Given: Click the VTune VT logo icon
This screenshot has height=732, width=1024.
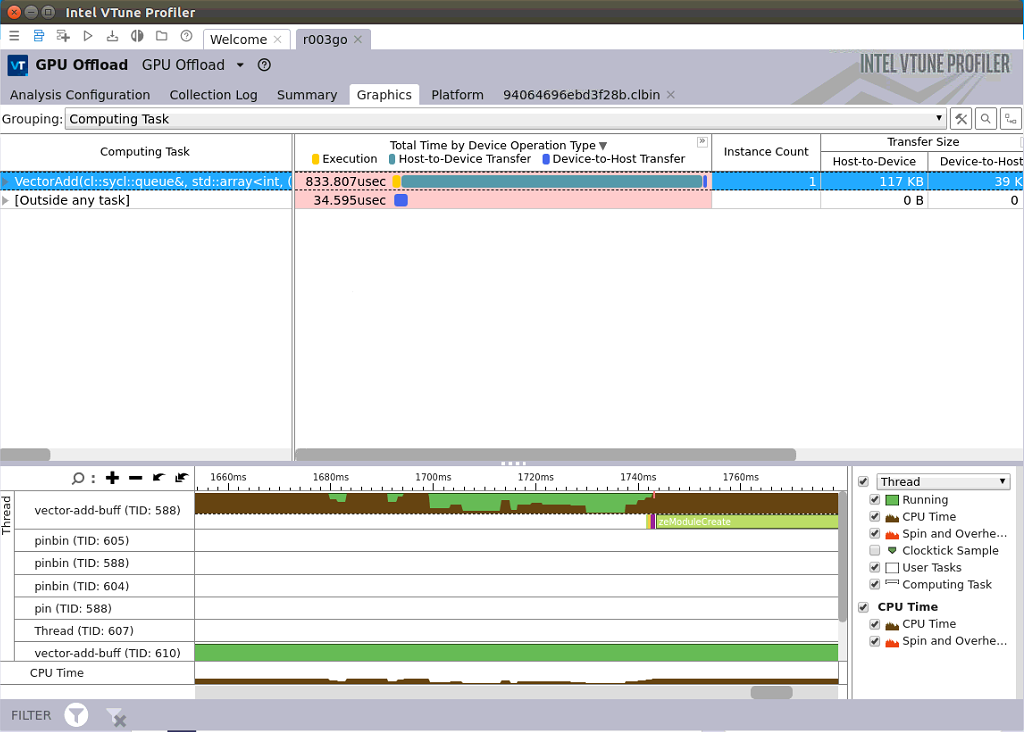Looking at the screenshot, I should 18,65.
